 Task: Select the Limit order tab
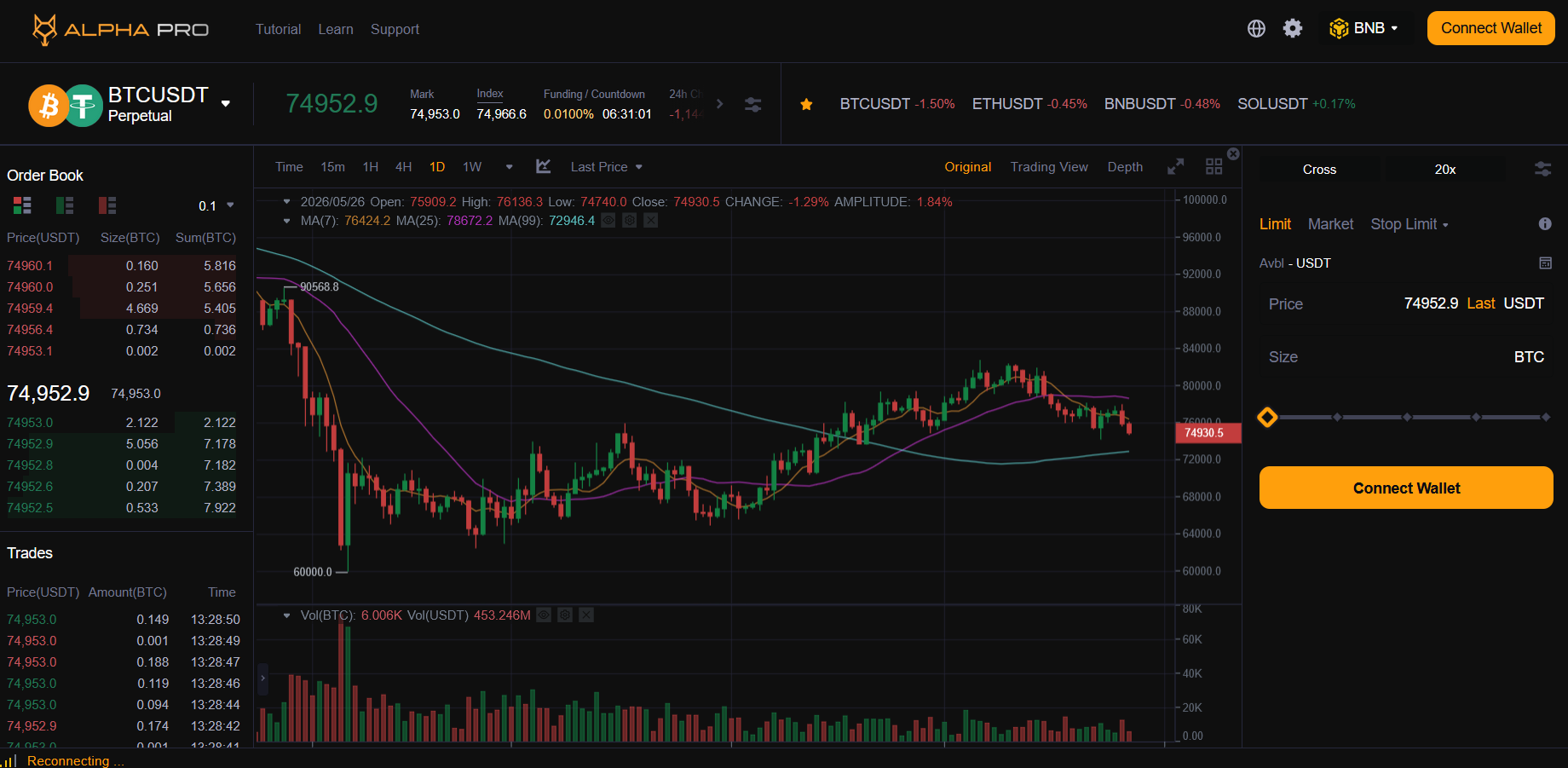coord(1275,224)
